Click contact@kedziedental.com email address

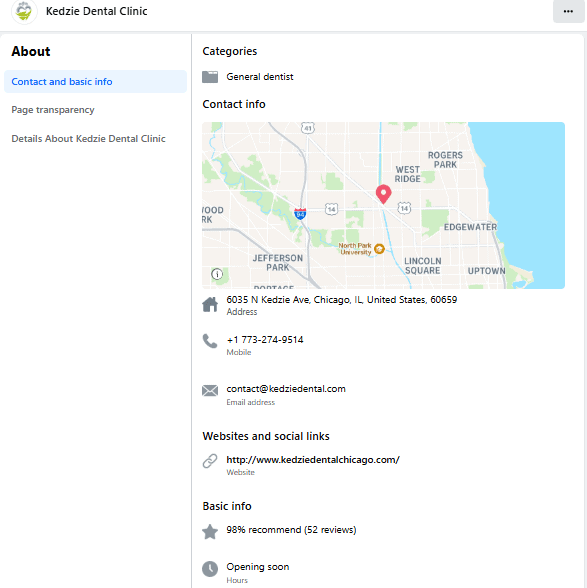click(286, 389)
